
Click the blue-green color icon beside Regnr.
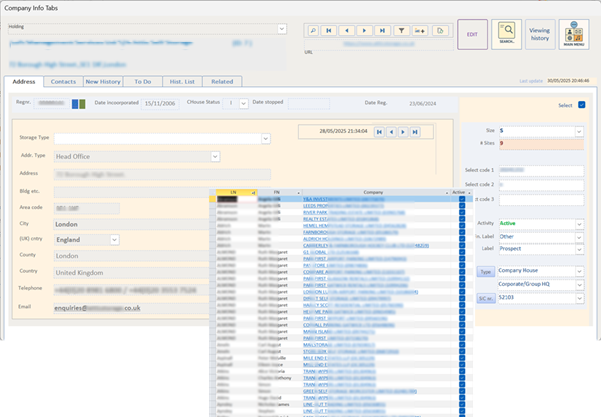coord(79,103)
